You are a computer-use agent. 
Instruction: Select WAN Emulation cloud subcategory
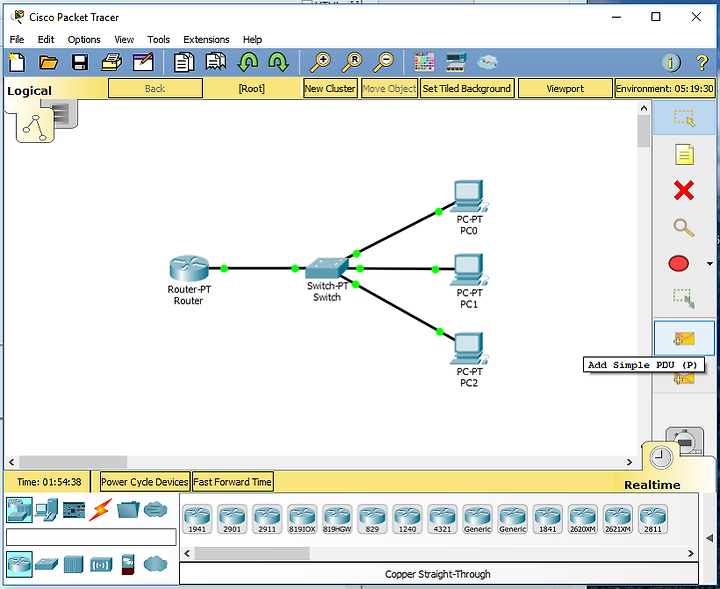(155, 564)
